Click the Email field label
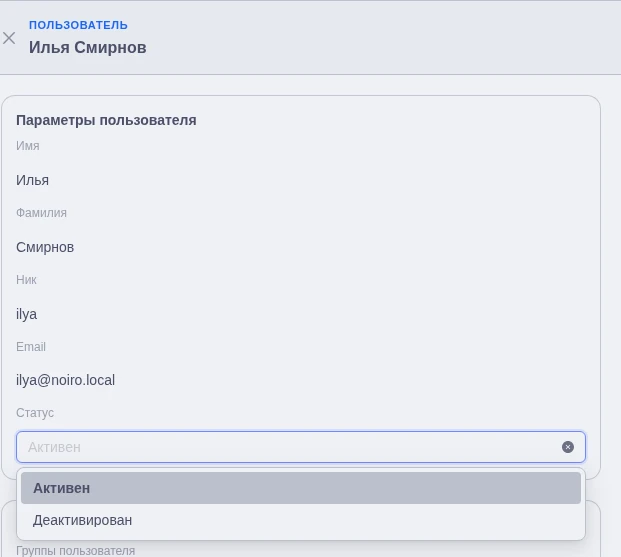This screenshot has height=557, width=621. [31, 347]
